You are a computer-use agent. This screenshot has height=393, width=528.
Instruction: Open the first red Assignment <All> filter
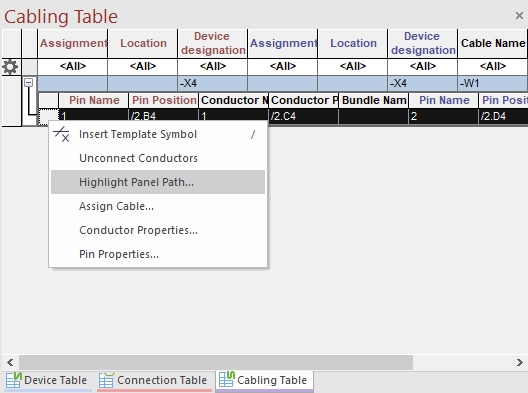(x=73, y=66)
